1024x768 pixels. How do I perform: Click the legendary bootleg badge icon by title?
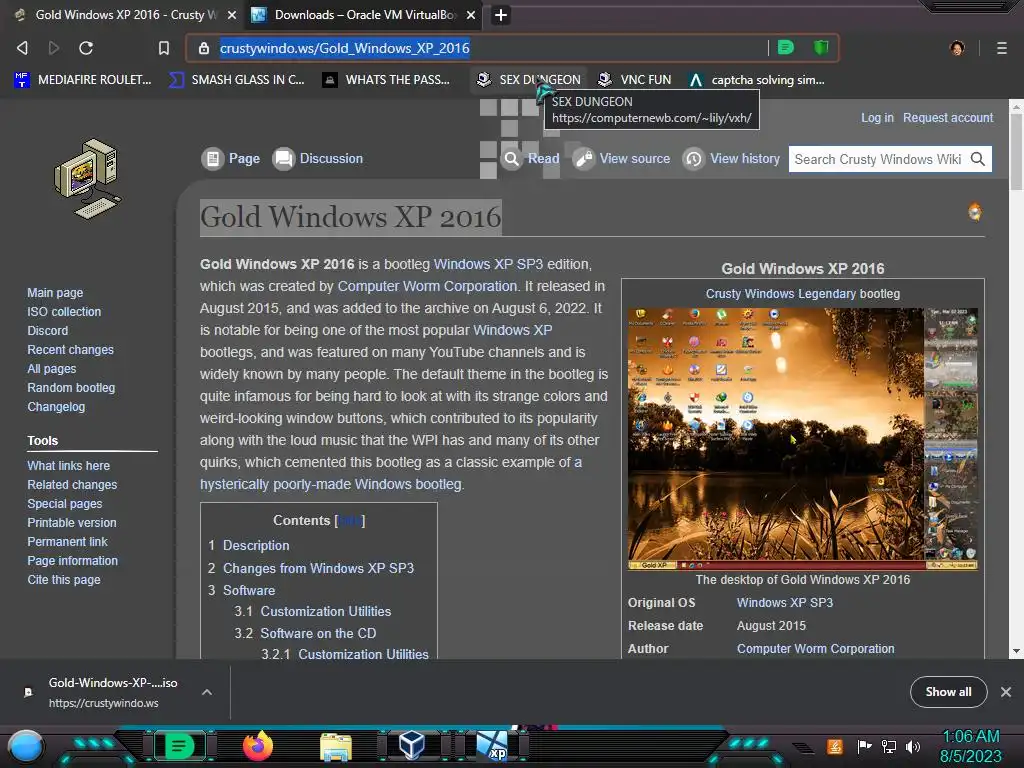[x=974, y=212]
